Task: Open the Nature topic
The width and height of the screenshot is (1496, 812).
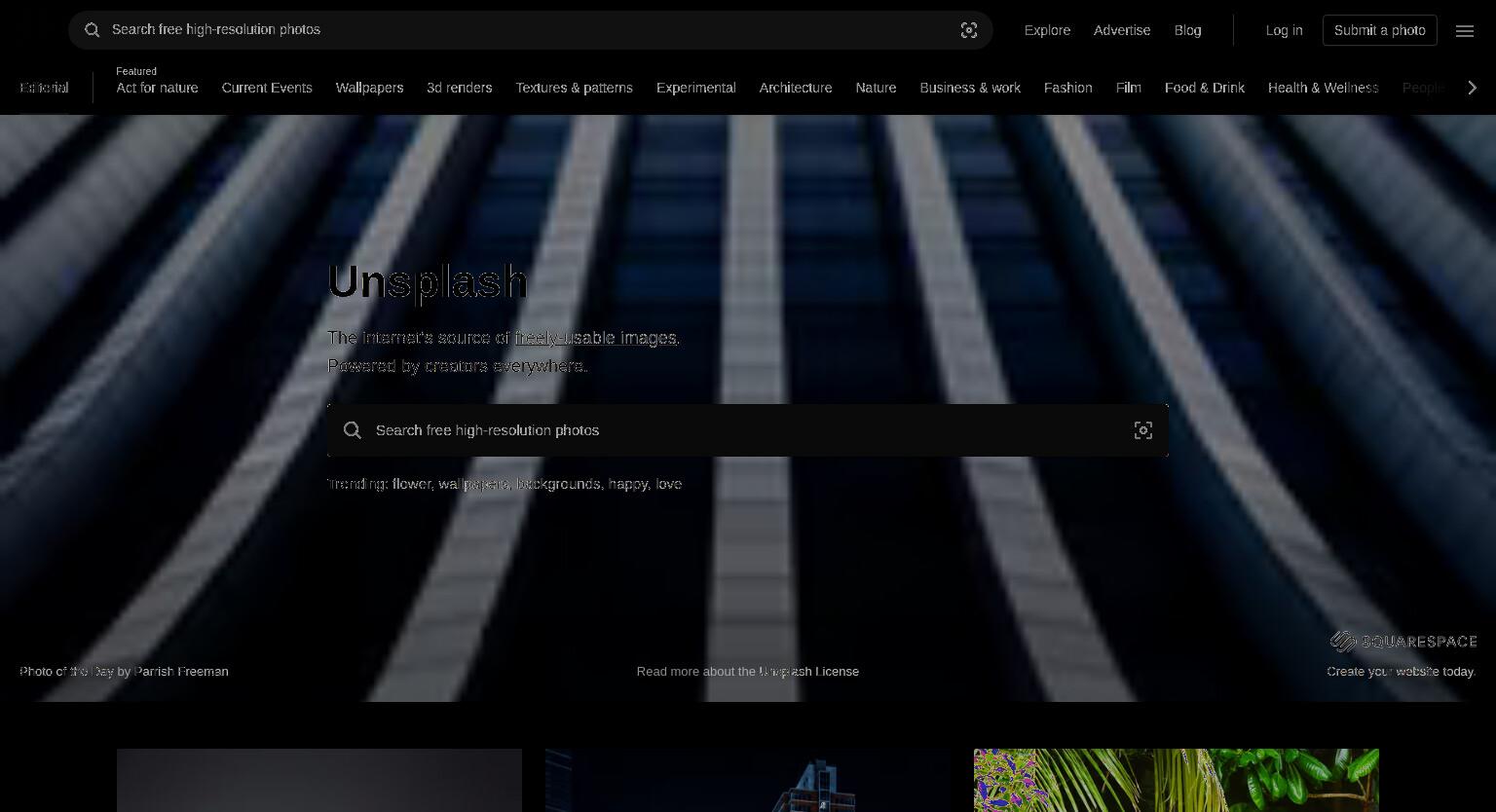Action: pyautogui.click(x=876, y=88)
